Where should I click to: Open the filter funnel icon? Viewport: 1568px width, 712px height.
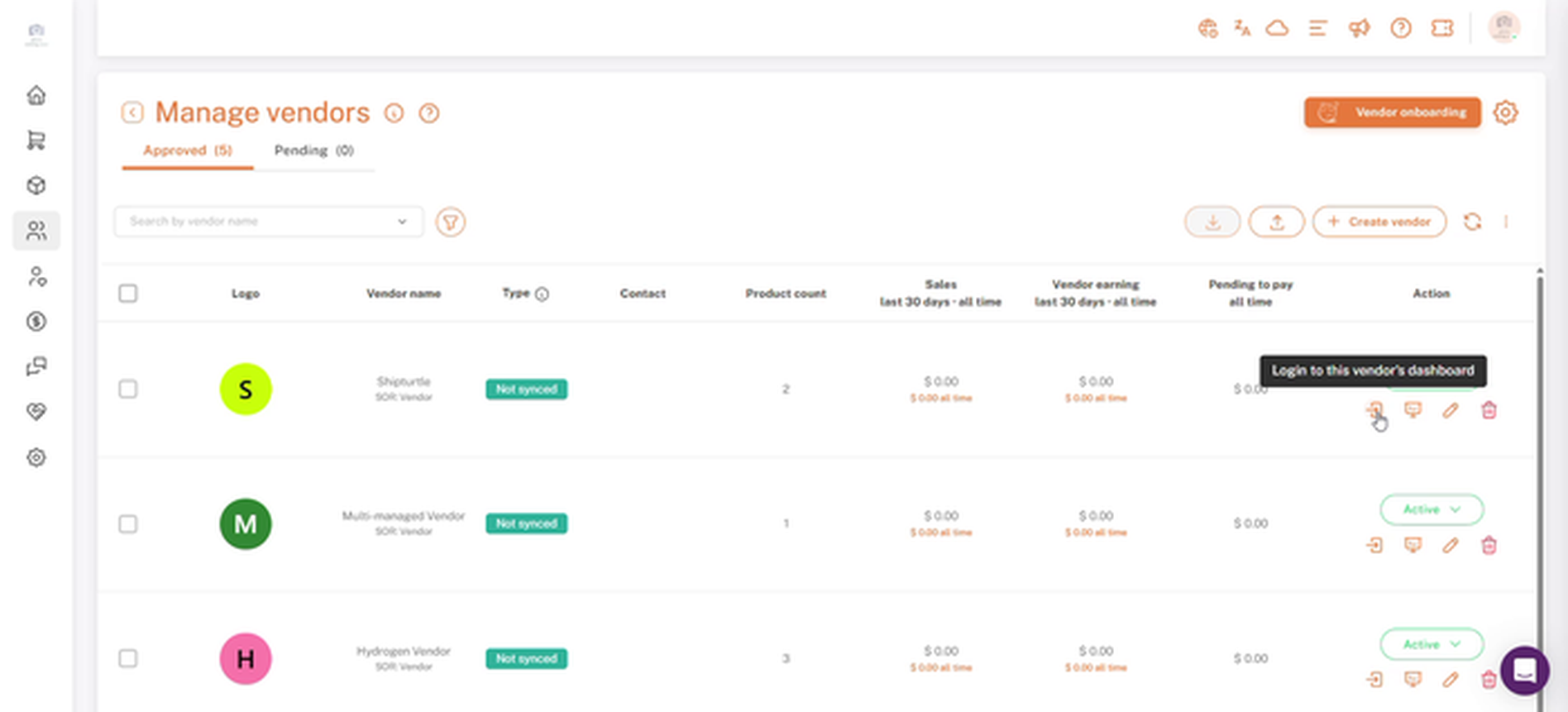point(451,222)
